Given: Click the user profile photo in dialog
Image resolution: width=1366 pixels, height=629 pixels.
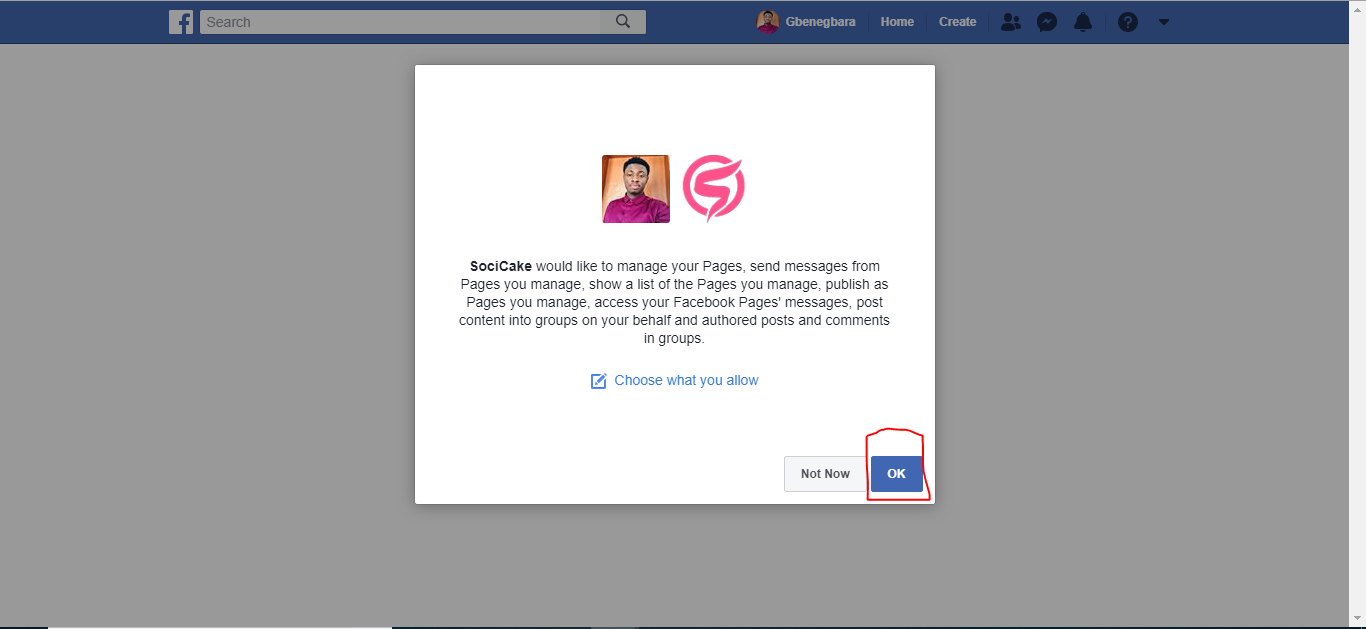Looking at the screenshot, I should coord(636,189).
